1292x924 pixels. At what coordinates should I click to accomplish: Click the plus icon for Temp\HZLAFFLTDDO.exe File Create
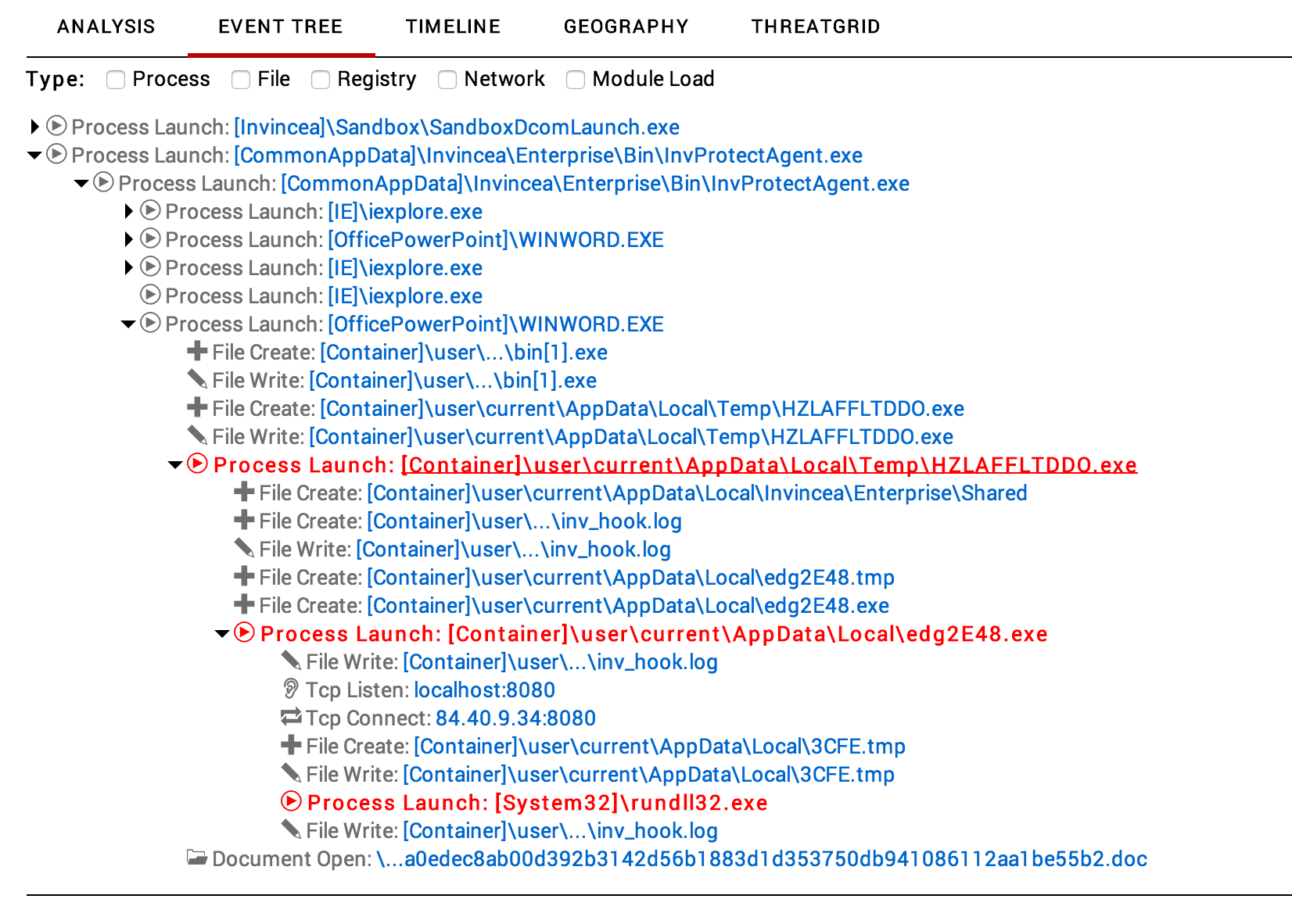[x=197, y=407]
